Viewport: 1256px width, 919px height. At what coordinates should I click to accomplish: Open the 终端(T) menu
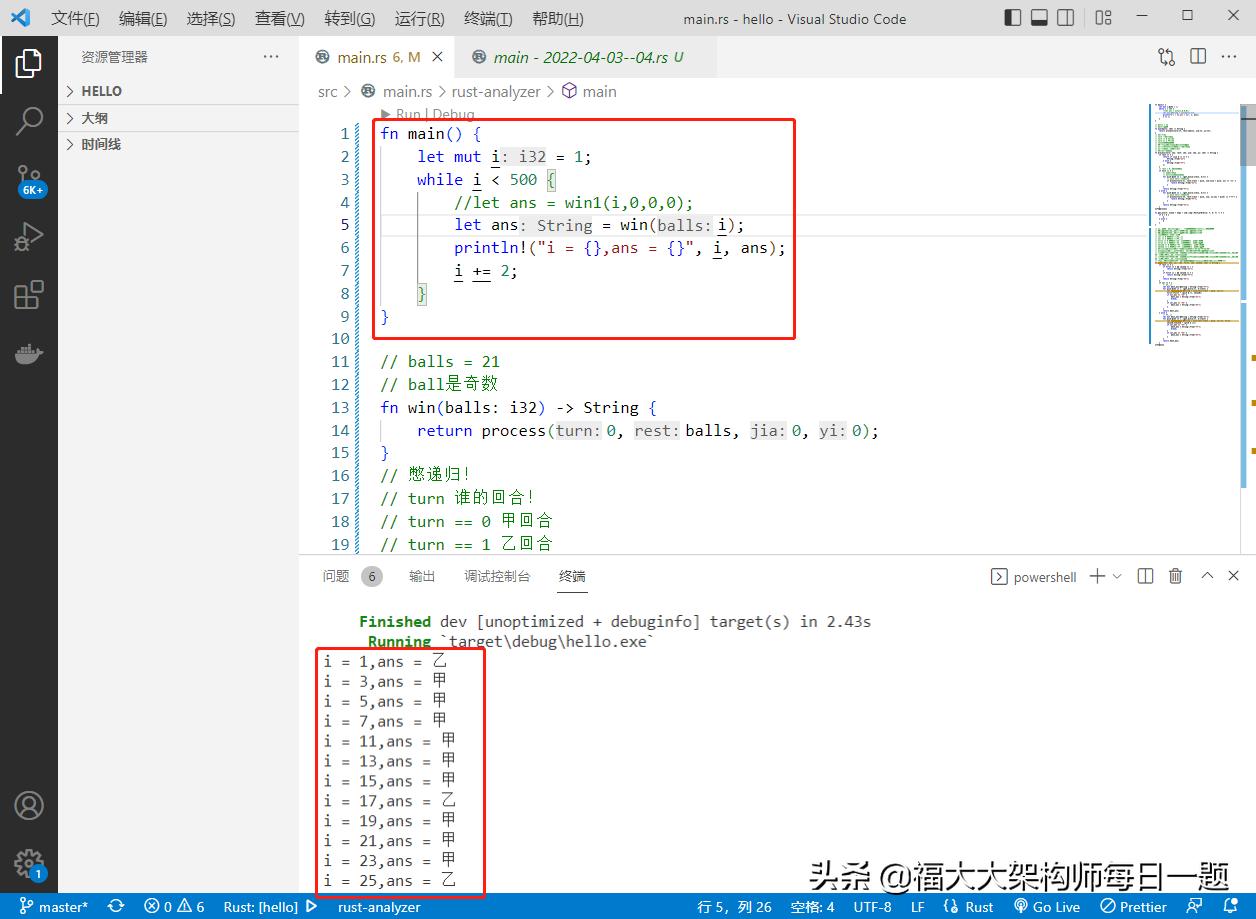488,19
